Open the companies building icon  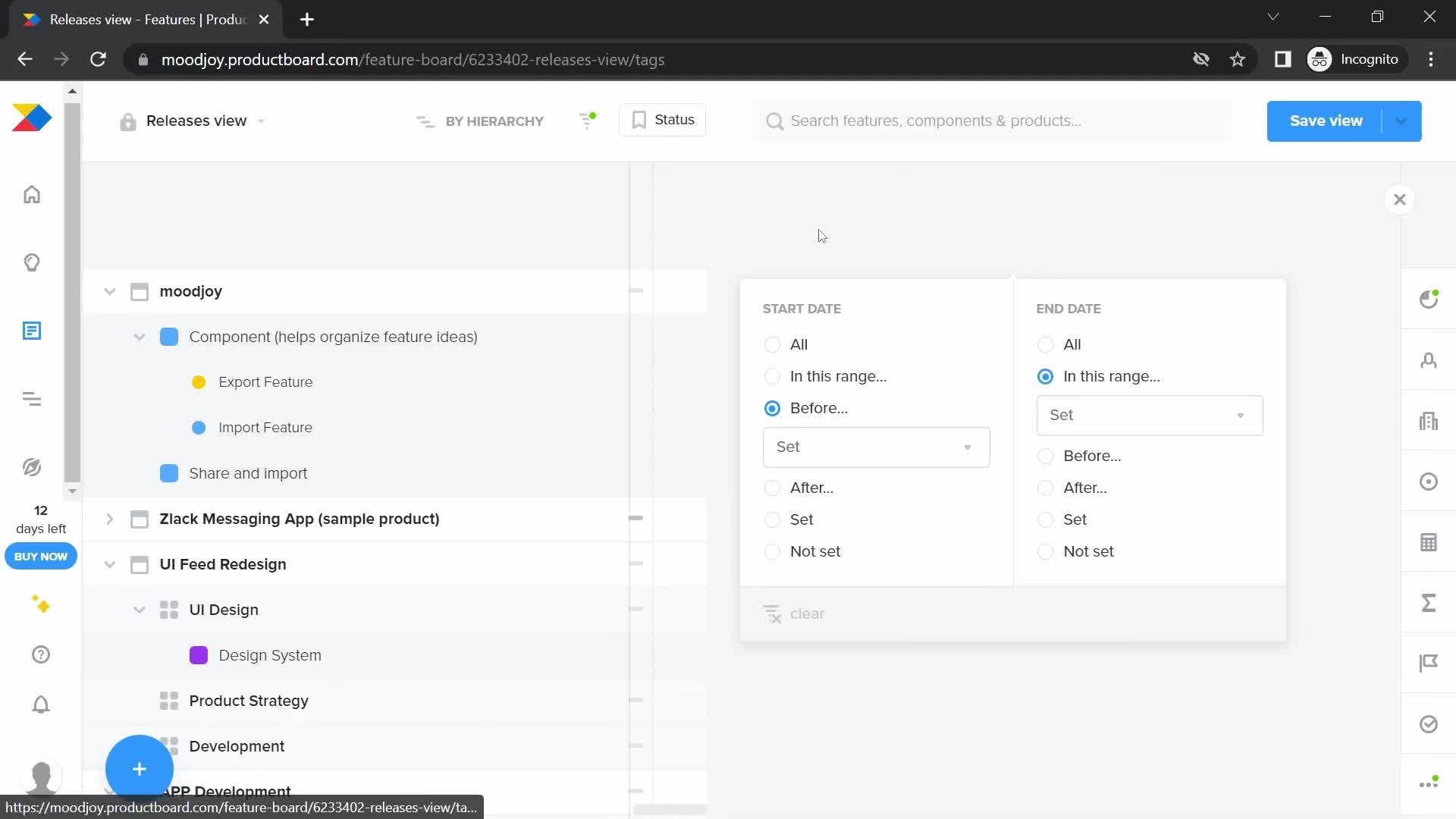1429,421
